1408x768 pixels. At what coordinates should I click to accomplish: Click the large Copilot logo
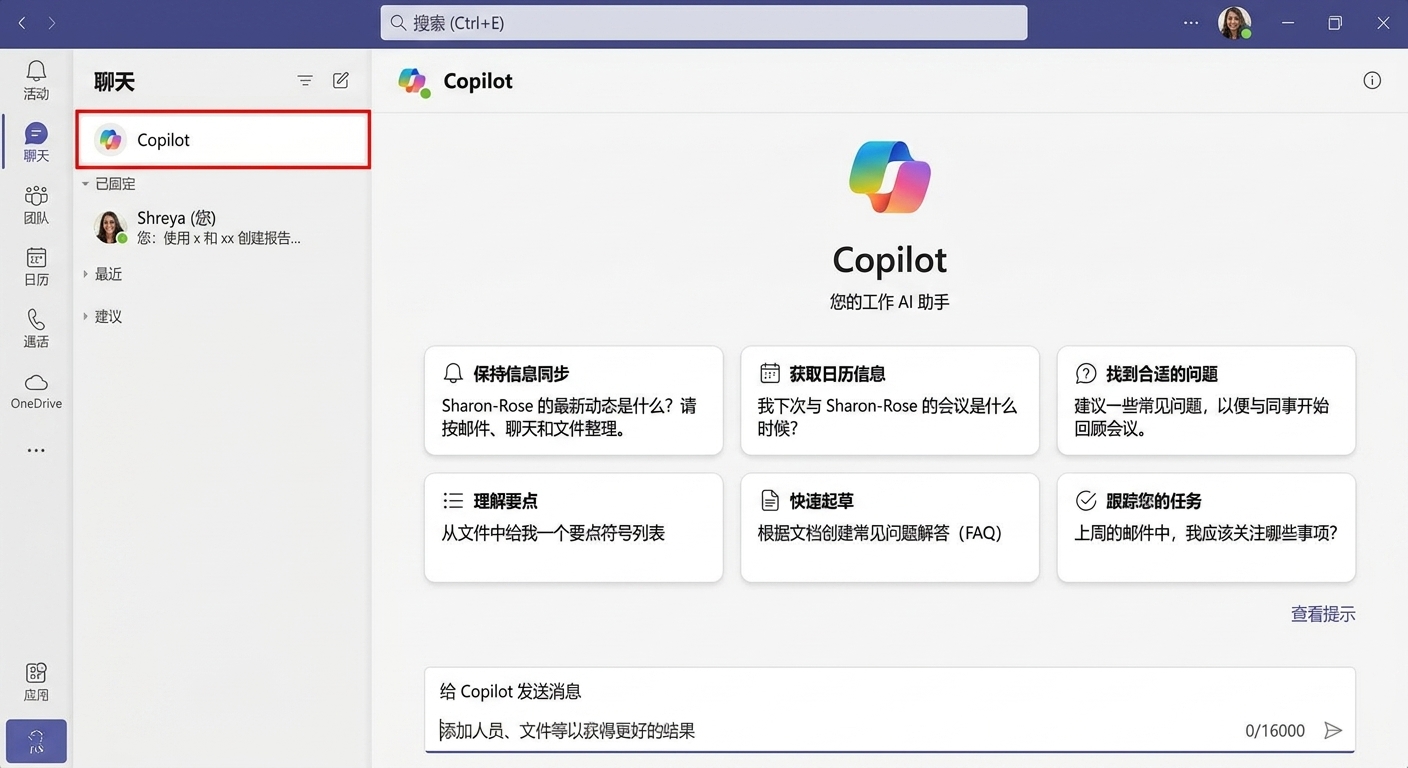[890, 177]
